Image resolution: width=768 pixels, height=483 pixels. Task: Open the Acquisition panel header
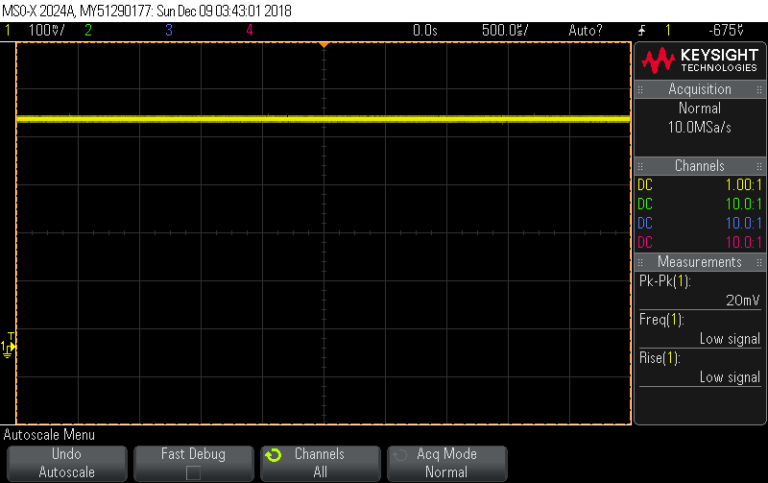[x=699, y=89]
